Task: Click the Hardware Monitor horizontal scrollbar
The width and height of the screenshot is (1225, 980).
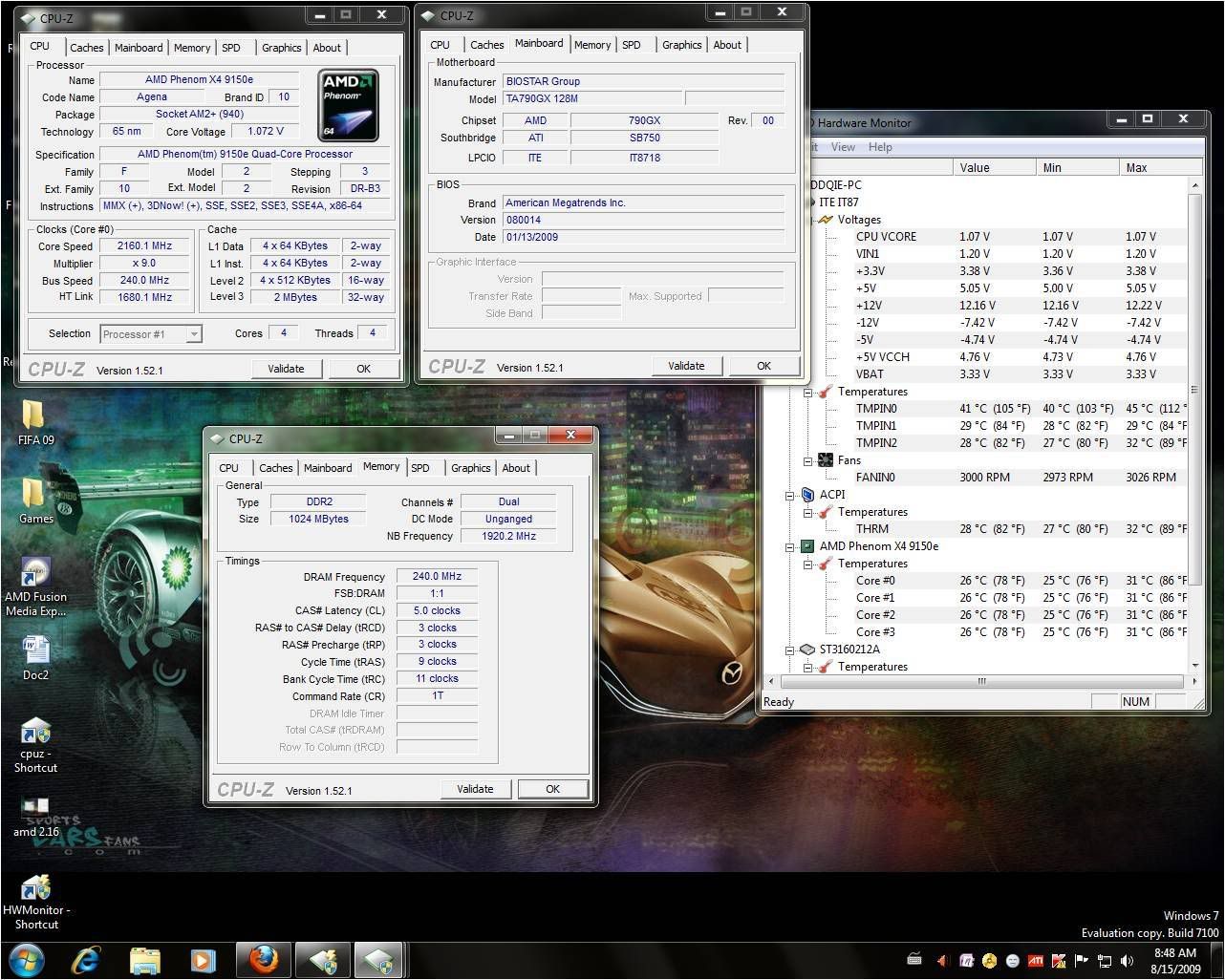Action: [980, 681]
